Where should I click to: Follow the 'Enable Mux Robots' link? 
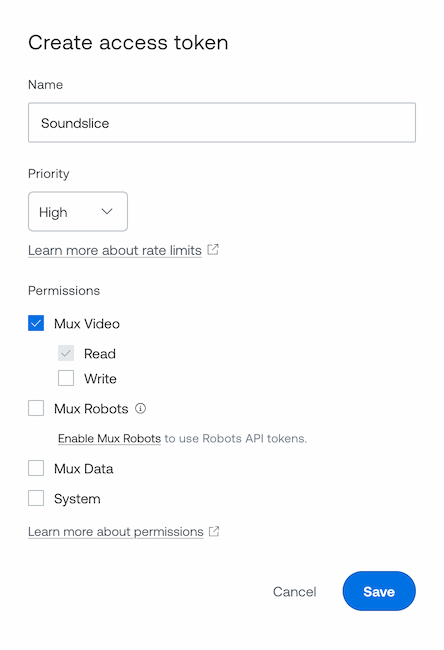[109, 439]
